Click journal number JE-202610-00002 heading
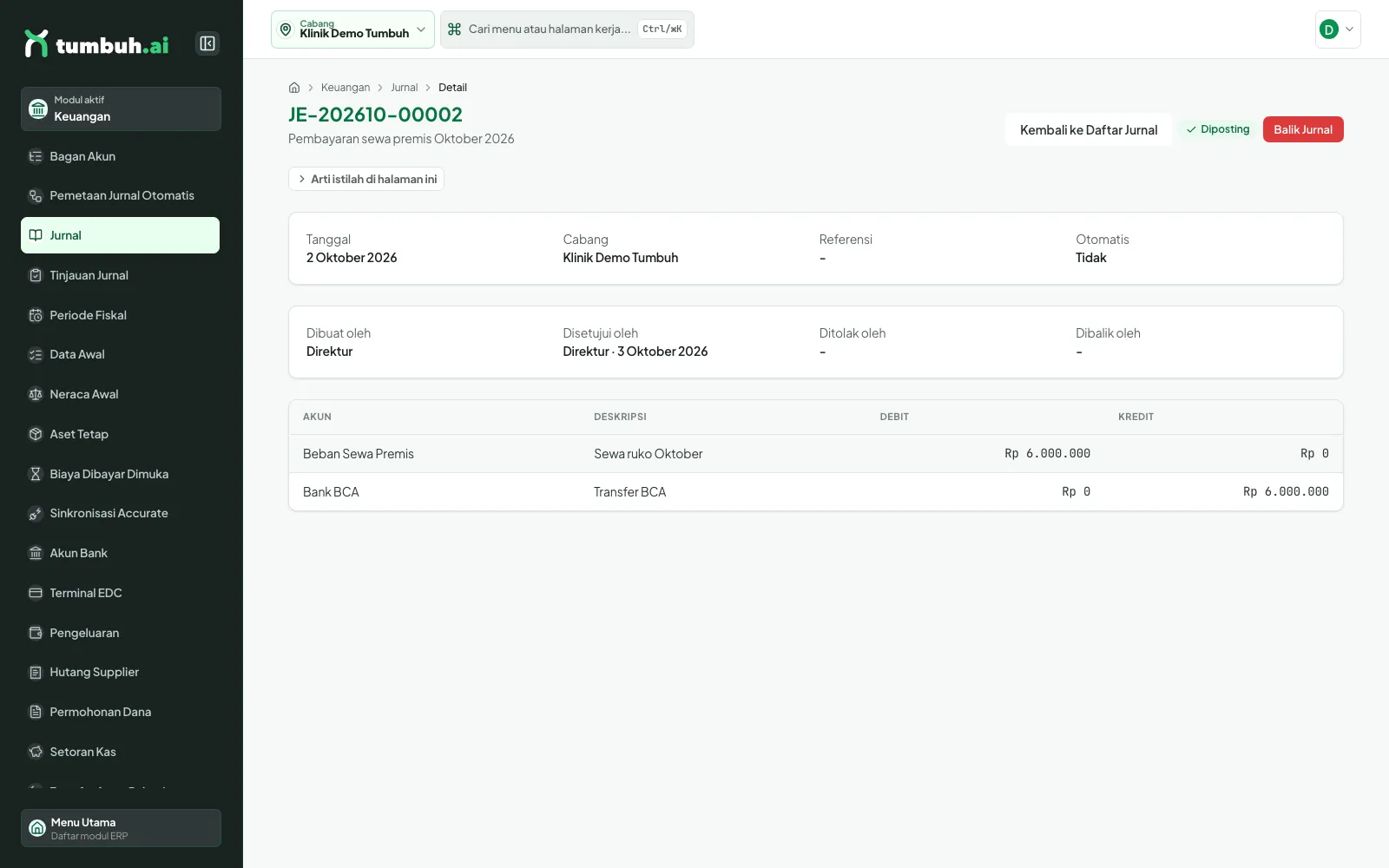Viewport: 1389px width, 868px height. (375, 115)
